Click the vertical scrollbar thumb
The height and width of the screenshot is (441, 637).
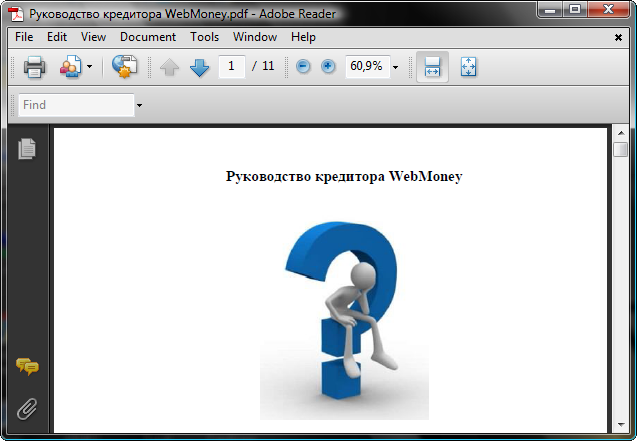pos(621,149)
